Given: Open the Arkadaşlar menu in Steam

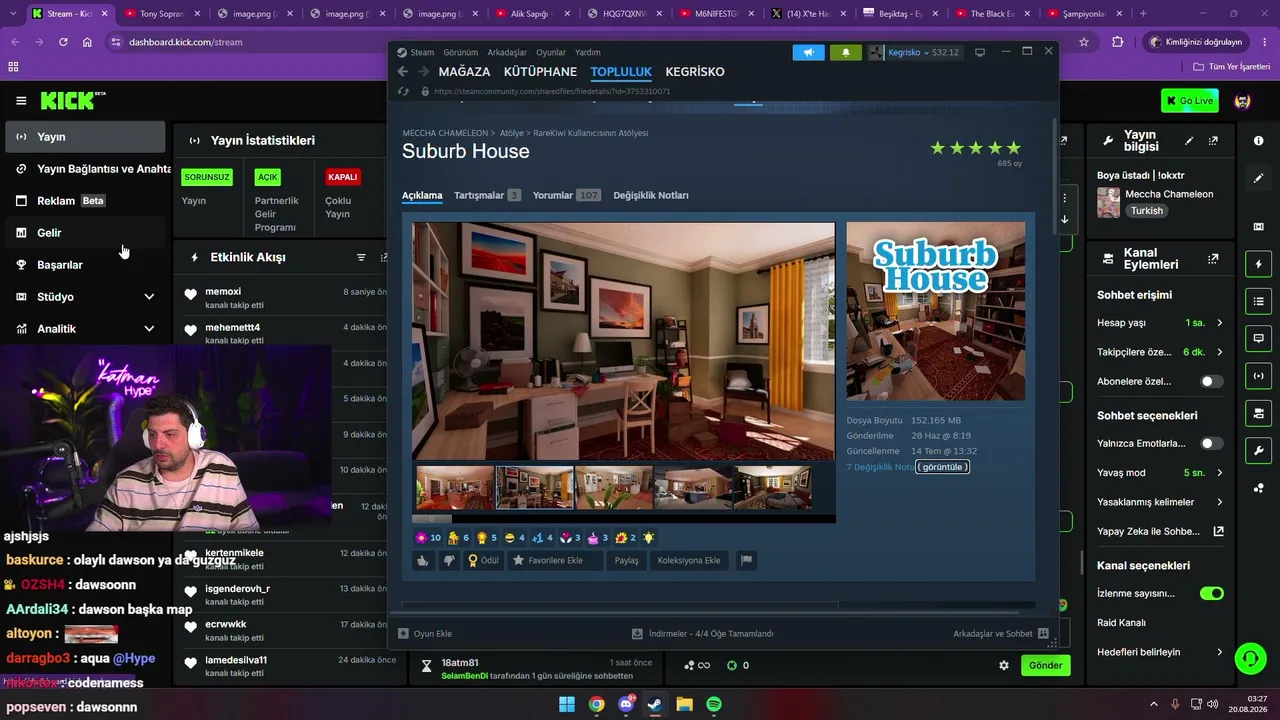Looking at the screenshot, I should pos(507,52).
